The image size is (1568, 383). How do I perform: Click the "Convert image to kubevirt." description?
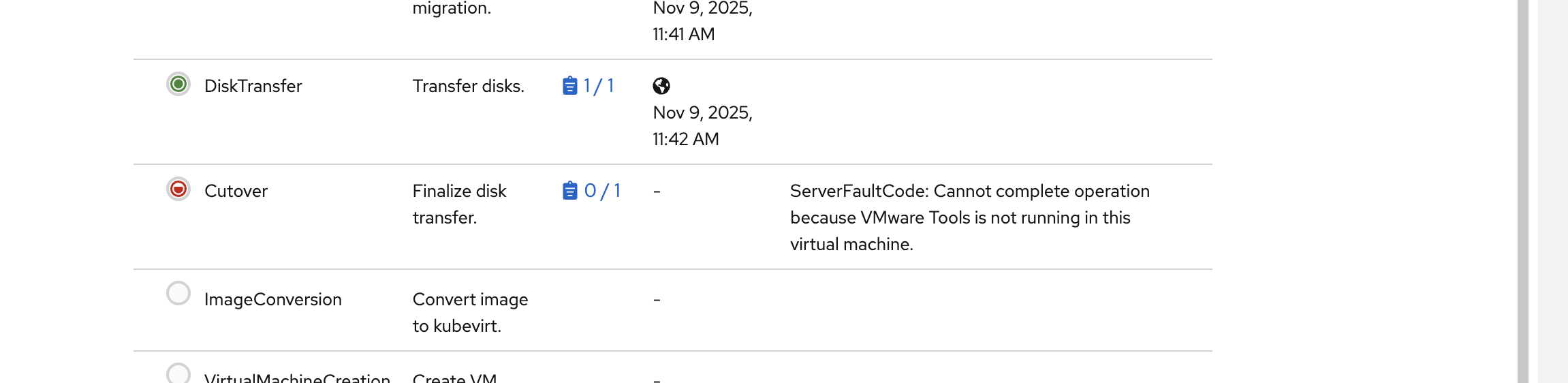pos(470,312)
